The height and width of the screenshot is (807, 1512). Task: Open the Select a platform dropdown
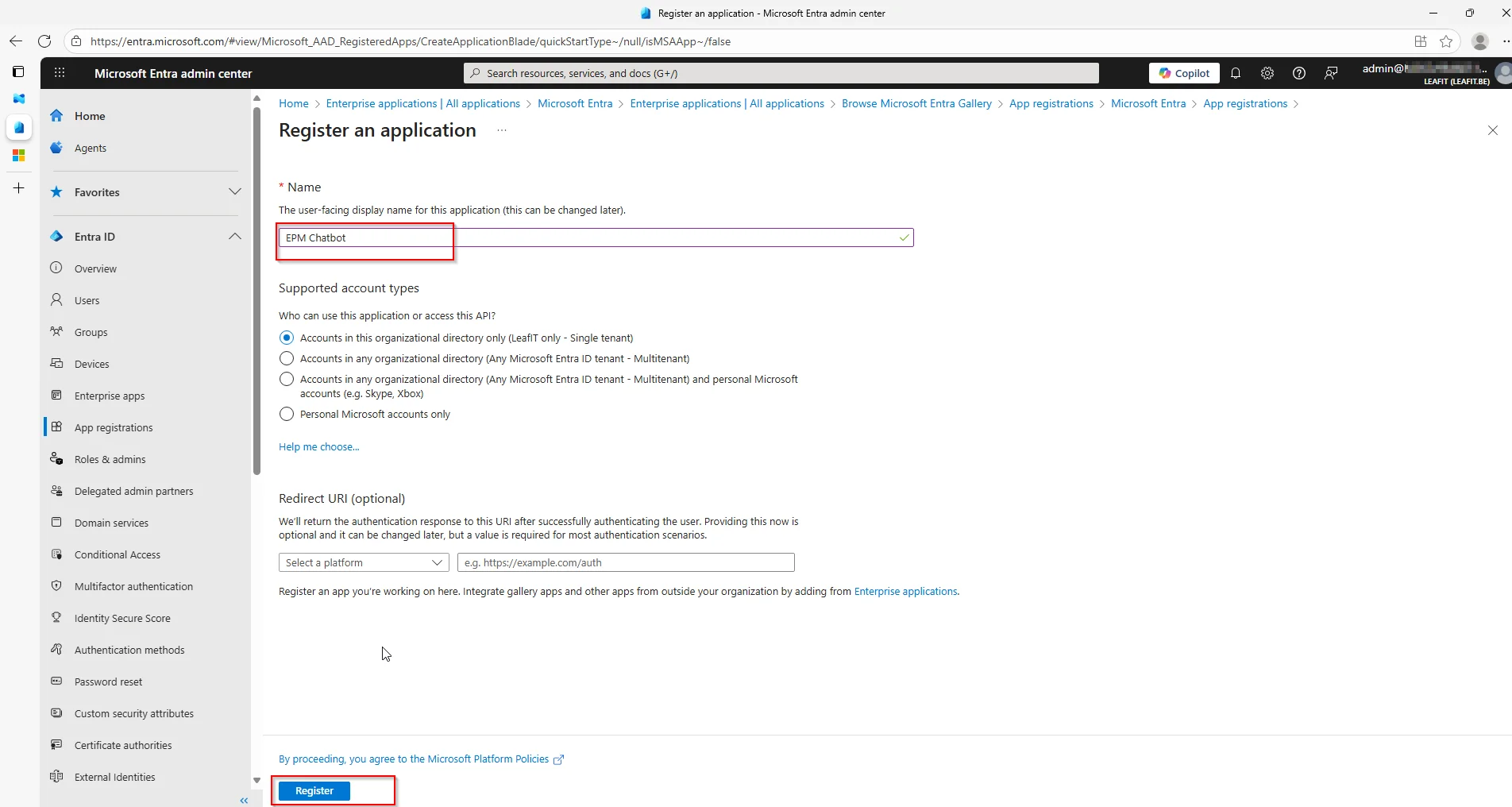tap(364, 562)
